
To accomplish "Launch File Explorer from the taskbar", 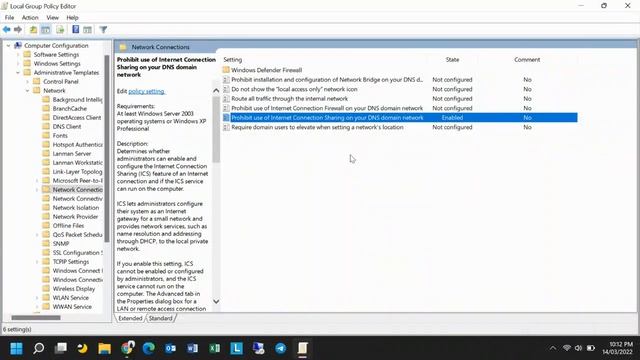I will (104, 348).
